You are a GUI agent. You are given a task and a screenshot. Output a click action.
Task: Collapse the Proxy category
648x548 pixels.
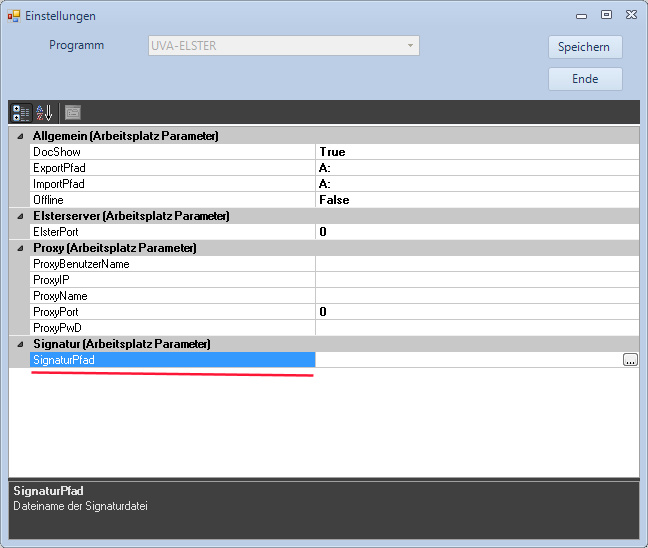click(x=20, y=248)
